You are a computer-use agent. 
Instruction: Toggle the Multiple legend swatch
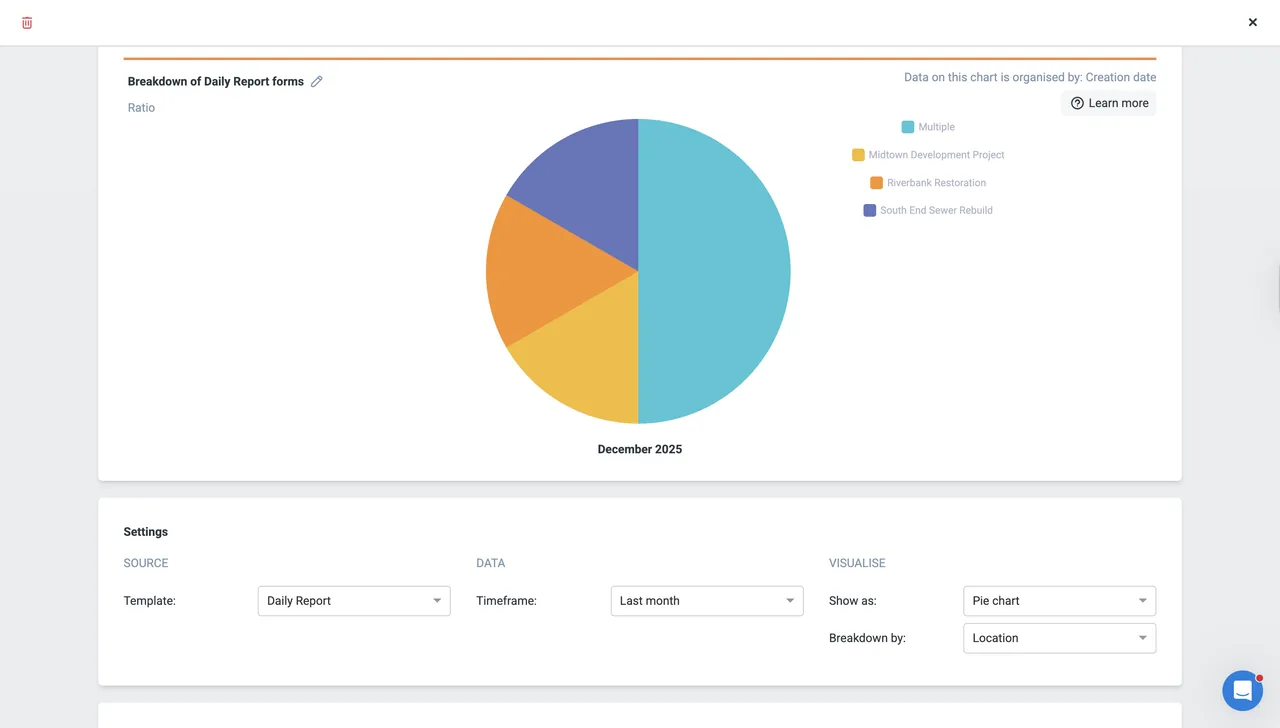click(x=908, y=127)
